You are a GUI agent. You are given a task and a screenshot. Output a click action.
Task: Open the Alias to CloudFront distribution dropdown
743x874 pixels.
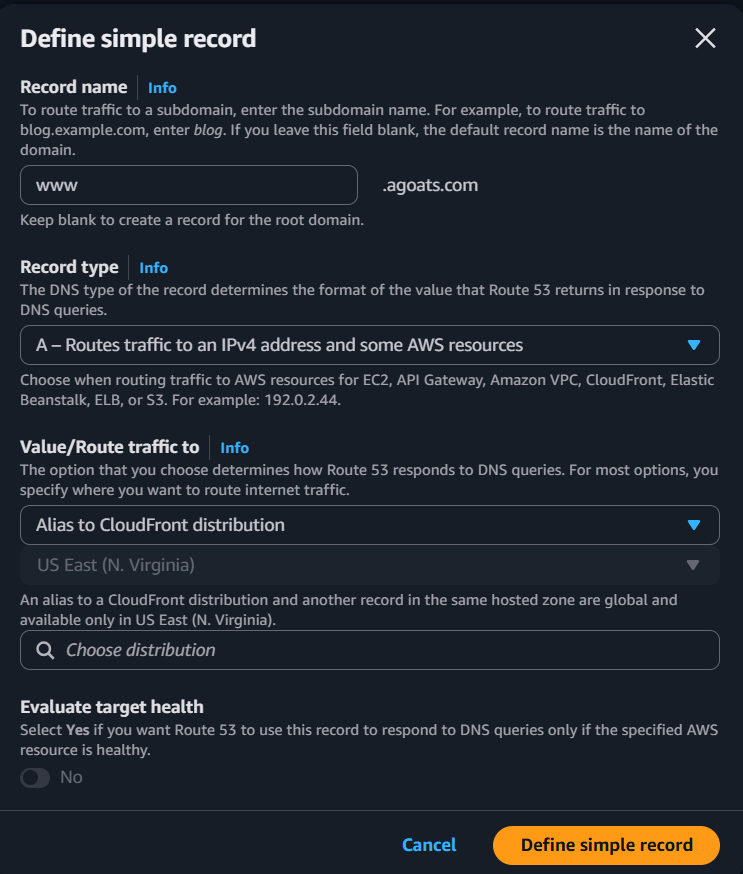tap(369, 525)
